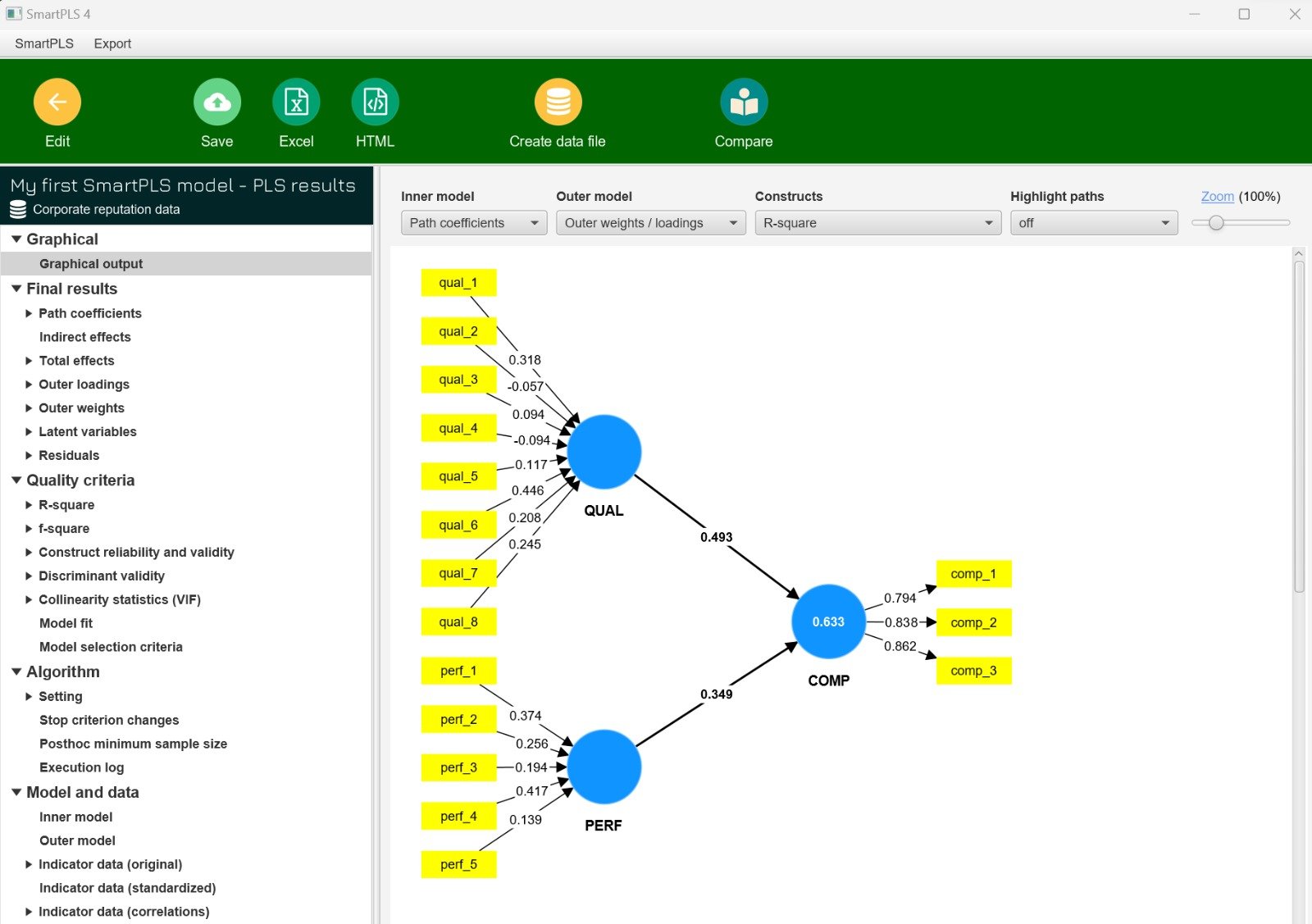Click the zoom slider handle

1216,223
